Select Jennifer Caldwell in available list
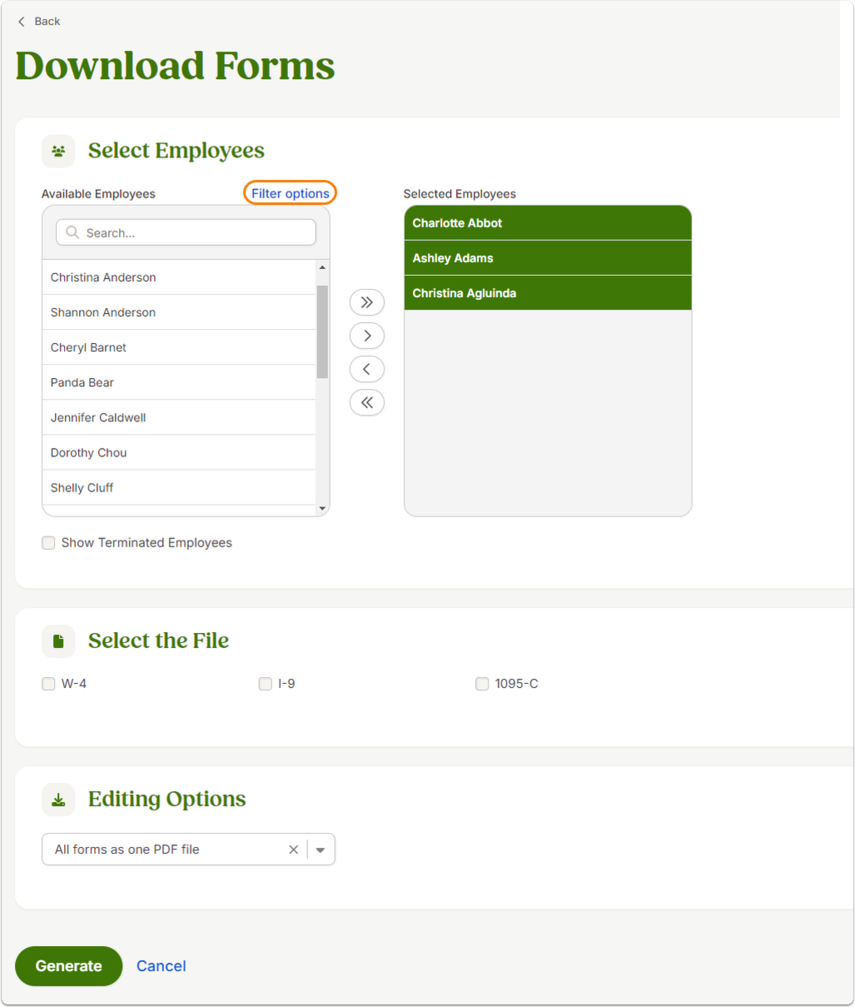Image resolution: width=855 pixels, height=1007 pixels. 179,417
